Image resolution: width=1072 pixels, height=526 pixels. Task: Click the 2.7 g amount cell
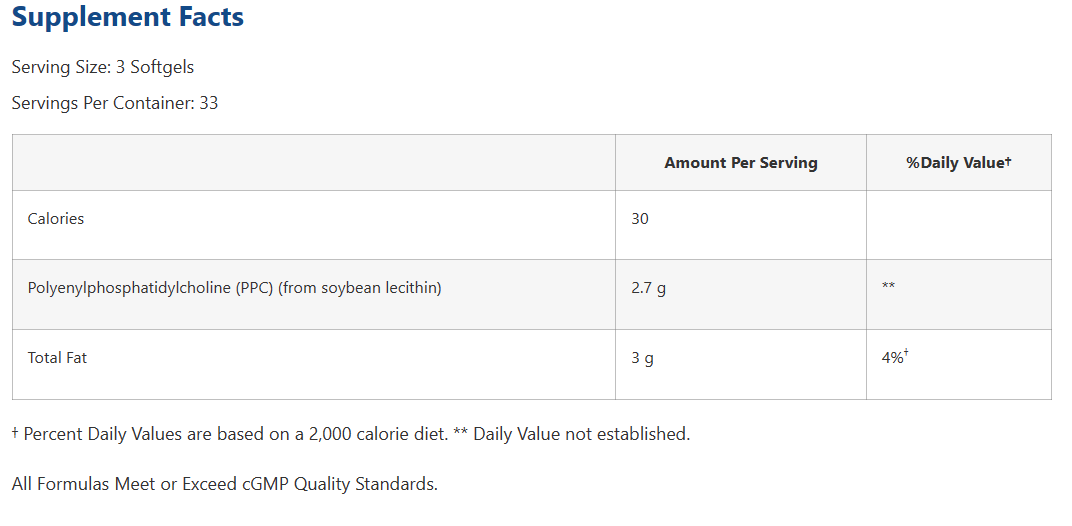pos(648,288)
